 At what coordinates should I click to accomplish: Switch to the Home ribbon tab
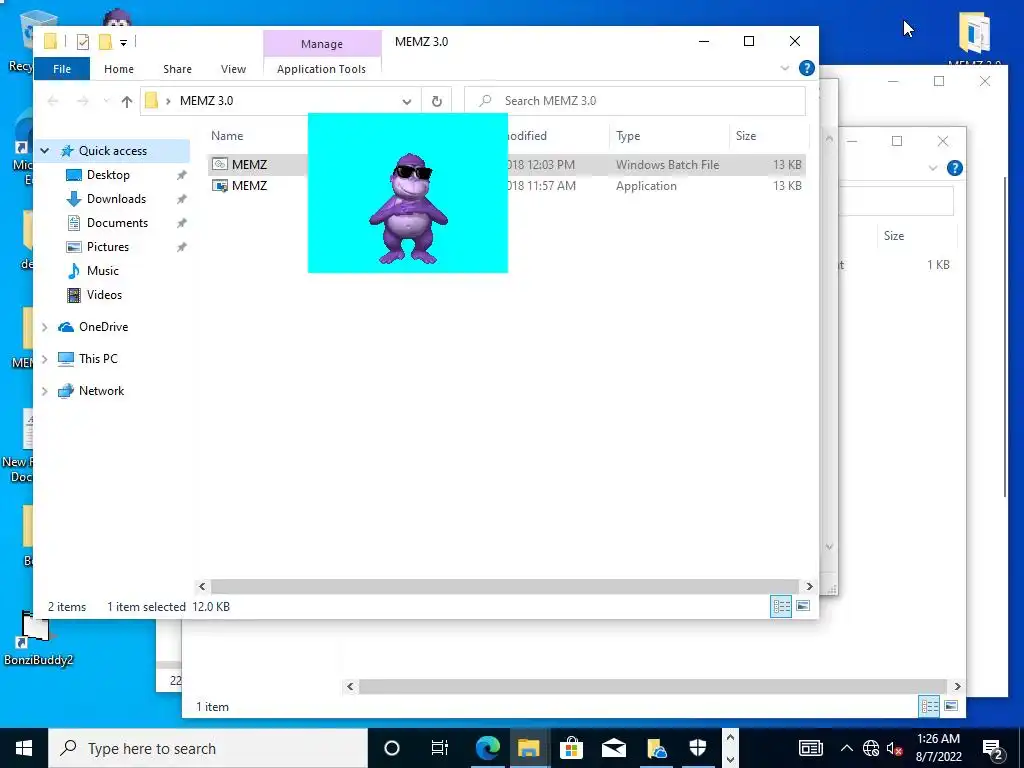[119, 69]
